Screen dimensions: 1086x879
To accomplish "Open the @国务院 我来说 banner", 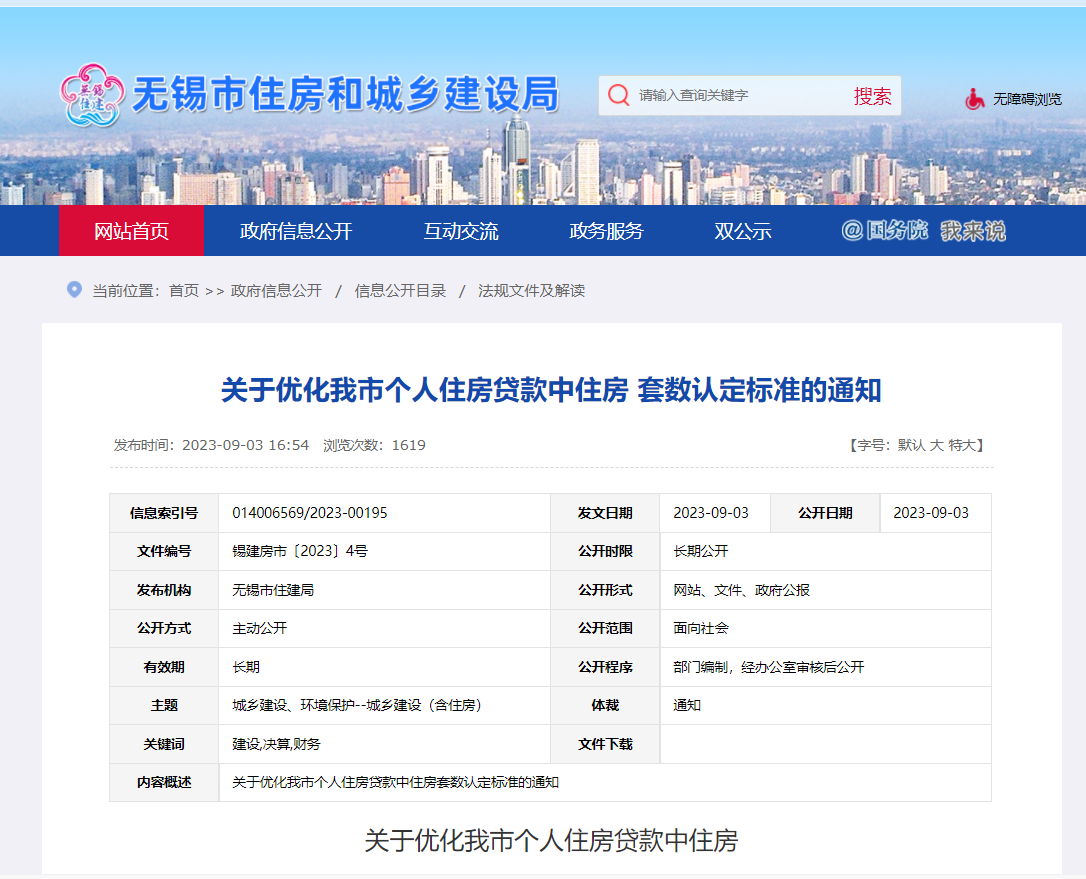I will tap(923, 231).
